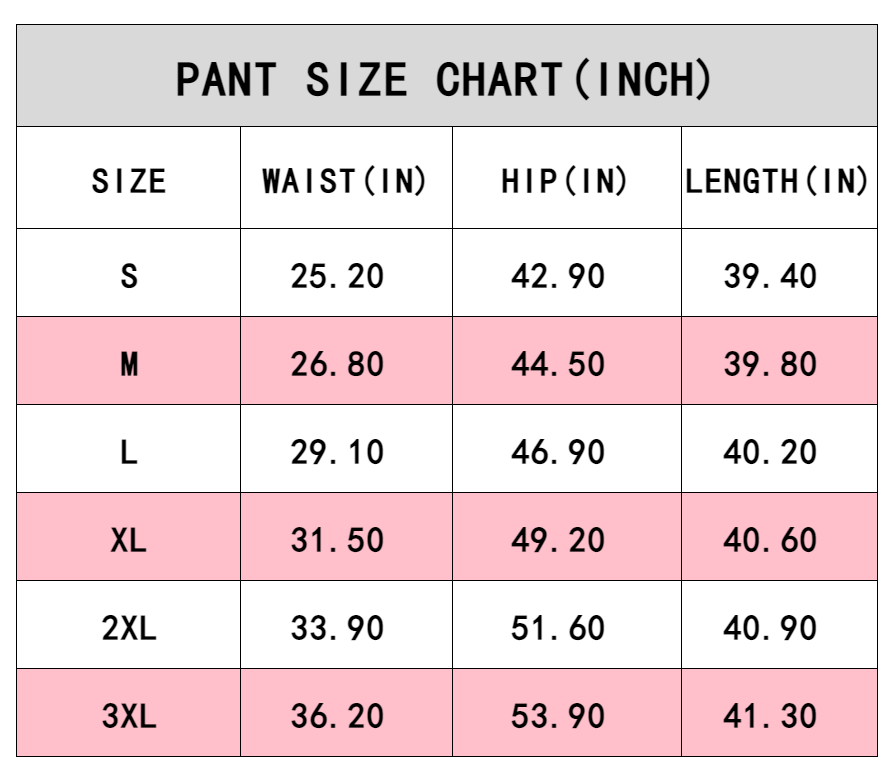Click the PANT SIZE CHART(INCH) title
Image resolution: width=894 pixels, height=773 pixels.
tap(445, 79)
